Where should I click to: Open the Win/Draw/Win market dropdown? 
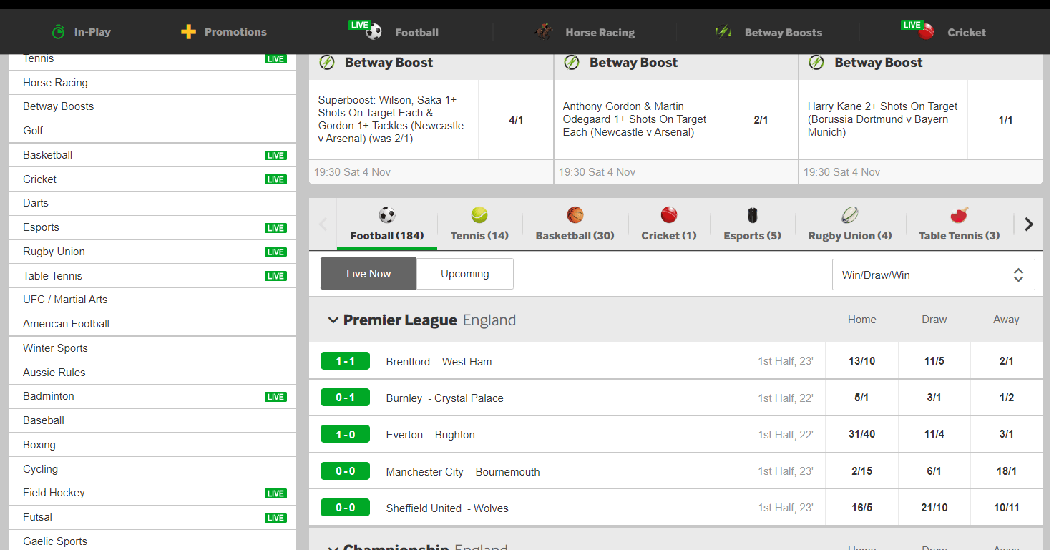coord(933,275)
